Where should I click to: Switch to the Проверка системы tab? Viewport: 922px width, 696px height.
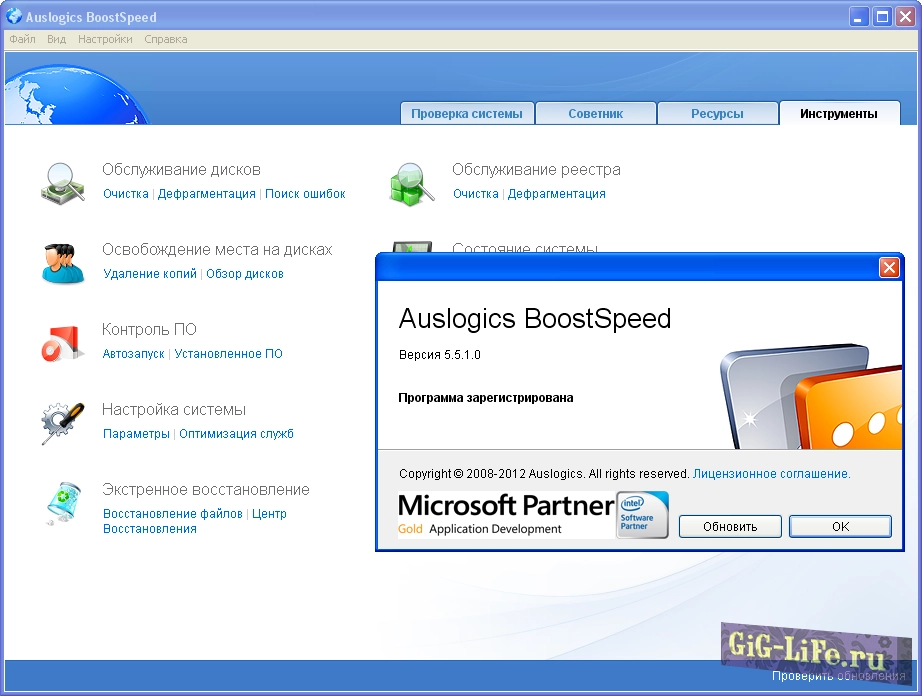pyautogui.click(x=467, y=114)
